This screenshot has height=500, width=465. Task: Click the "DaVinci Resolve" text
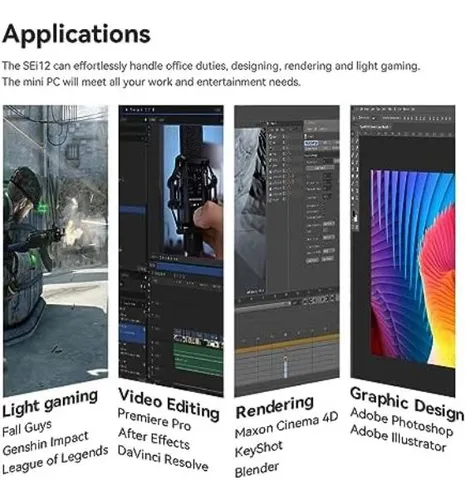pos(163,458)
